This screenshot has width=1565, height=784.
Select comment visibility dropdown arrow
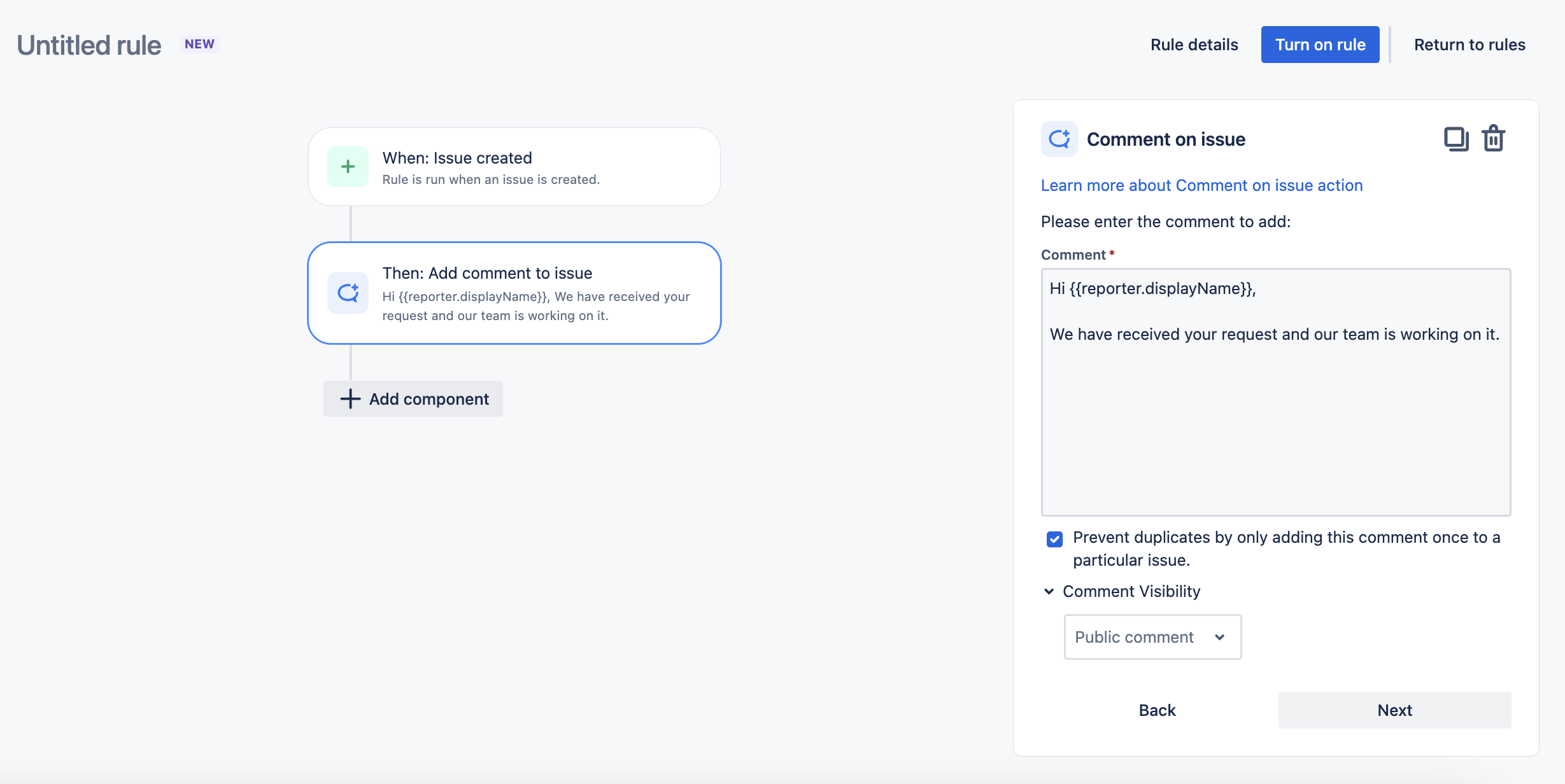click(1221, 636)
